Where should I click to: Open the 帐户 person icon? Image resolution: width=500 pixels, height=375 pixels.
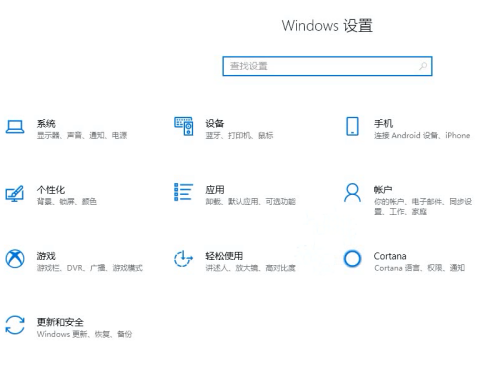click(352, 192)
